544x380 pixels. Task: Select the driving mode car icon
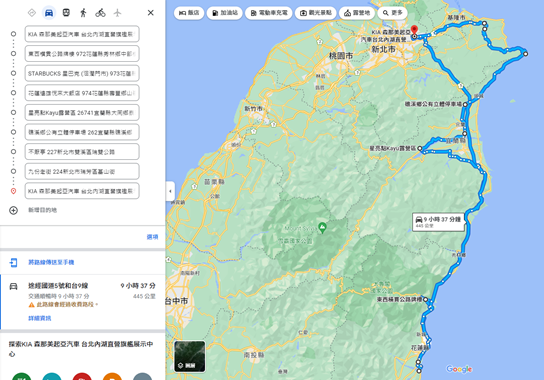click(x=49, y=13)
